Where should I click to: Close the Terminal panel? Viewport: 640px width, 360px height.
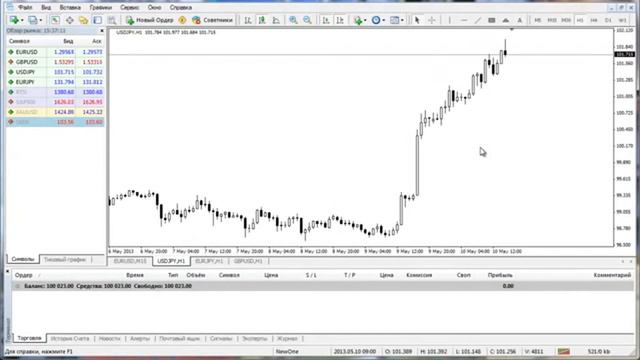[x=7, y=271]
